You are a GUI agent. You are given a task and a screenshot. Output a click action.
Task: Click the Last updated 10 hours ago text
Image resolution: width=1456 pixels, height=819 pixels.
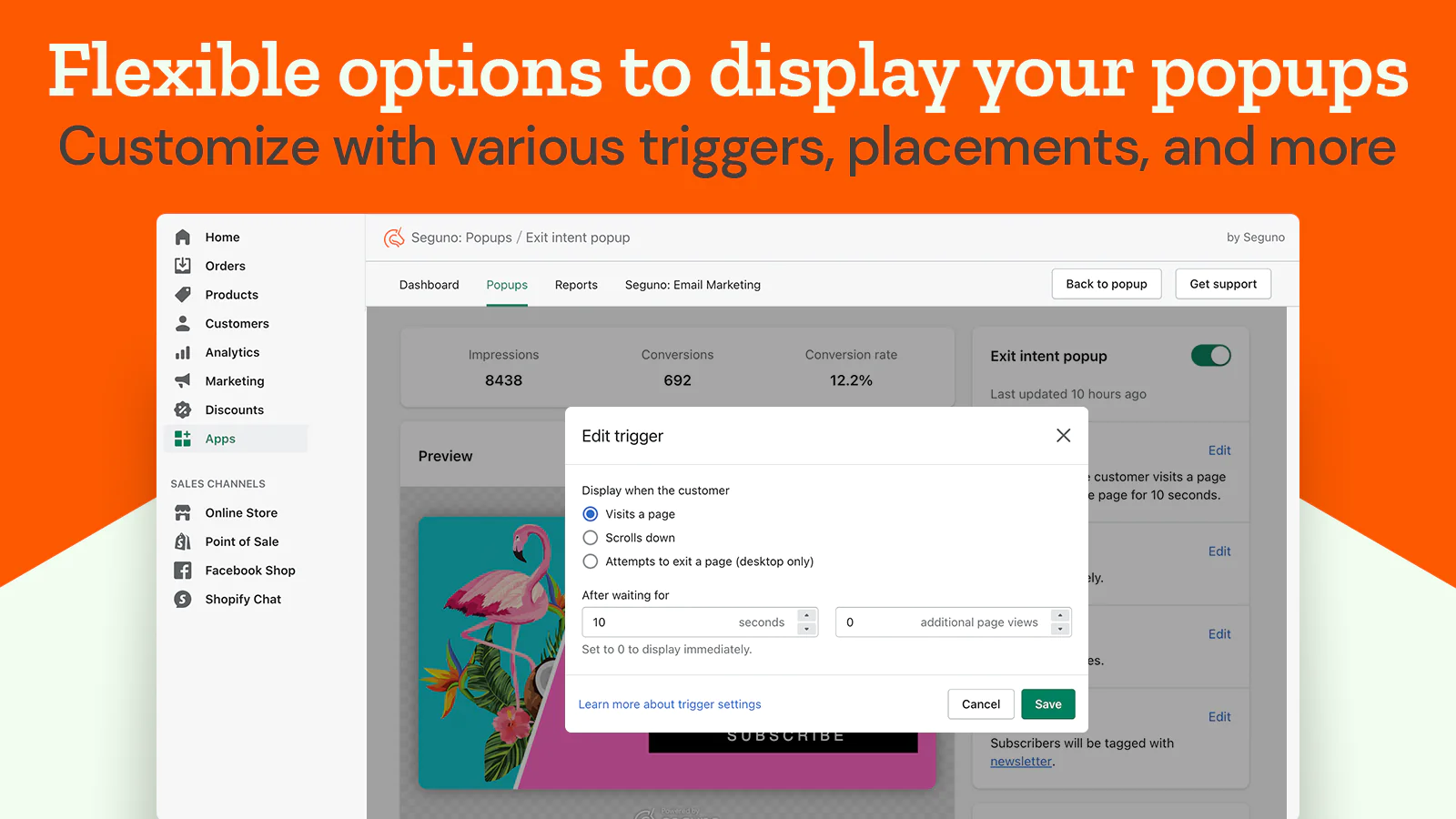(1068, 394)
